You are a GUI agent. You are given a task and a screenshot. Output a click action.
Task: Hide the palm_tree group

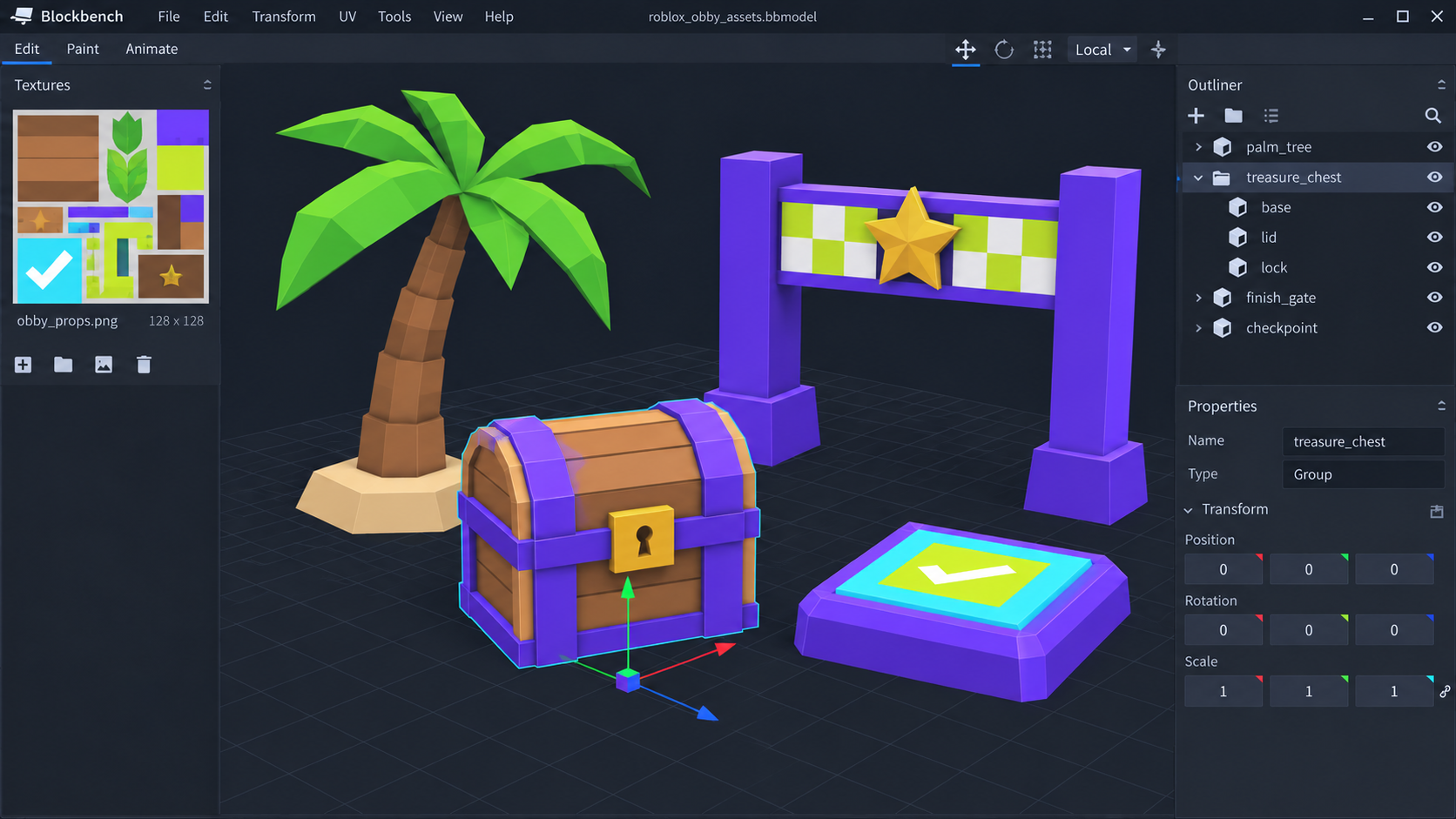coord(1434,147)
